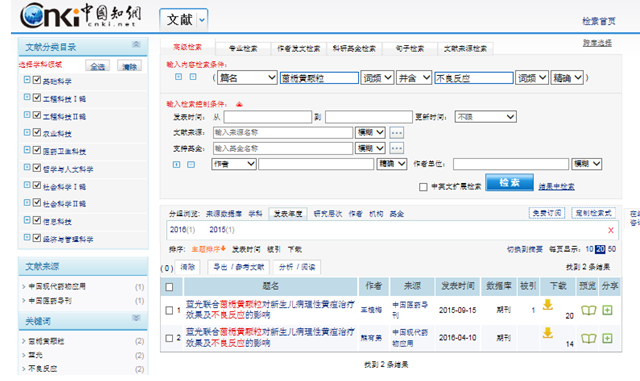Click 分析 / 阅读 button
The image size is (640, 381).
click(297, 267)
